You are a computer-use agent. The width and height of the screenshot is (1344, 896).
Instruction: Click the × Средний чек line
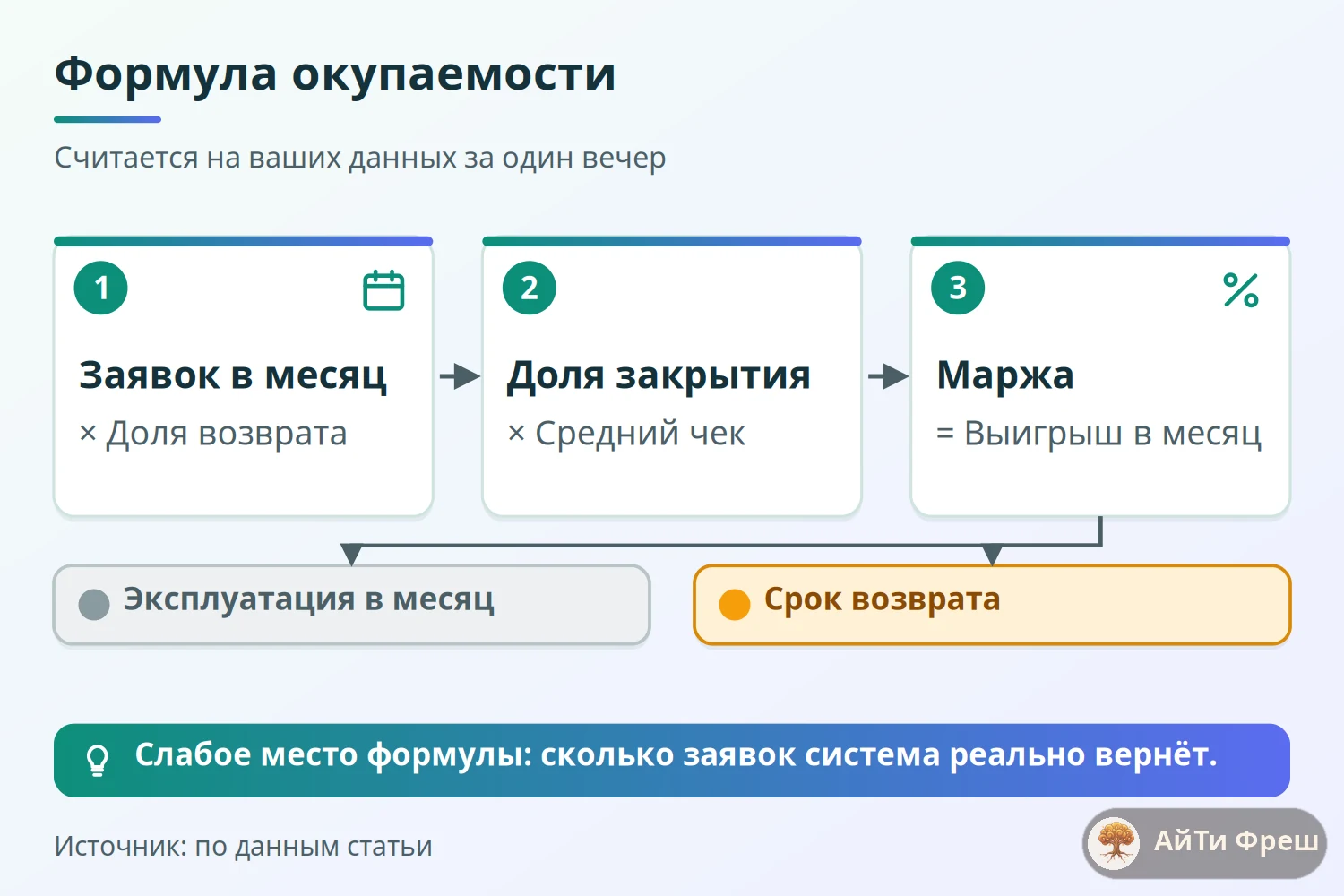tap(626, 434)
